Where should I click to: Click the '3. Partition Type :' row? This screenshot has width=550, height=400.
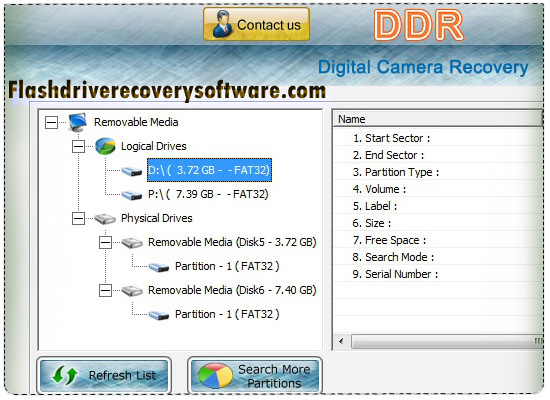[x=437, y=172]
